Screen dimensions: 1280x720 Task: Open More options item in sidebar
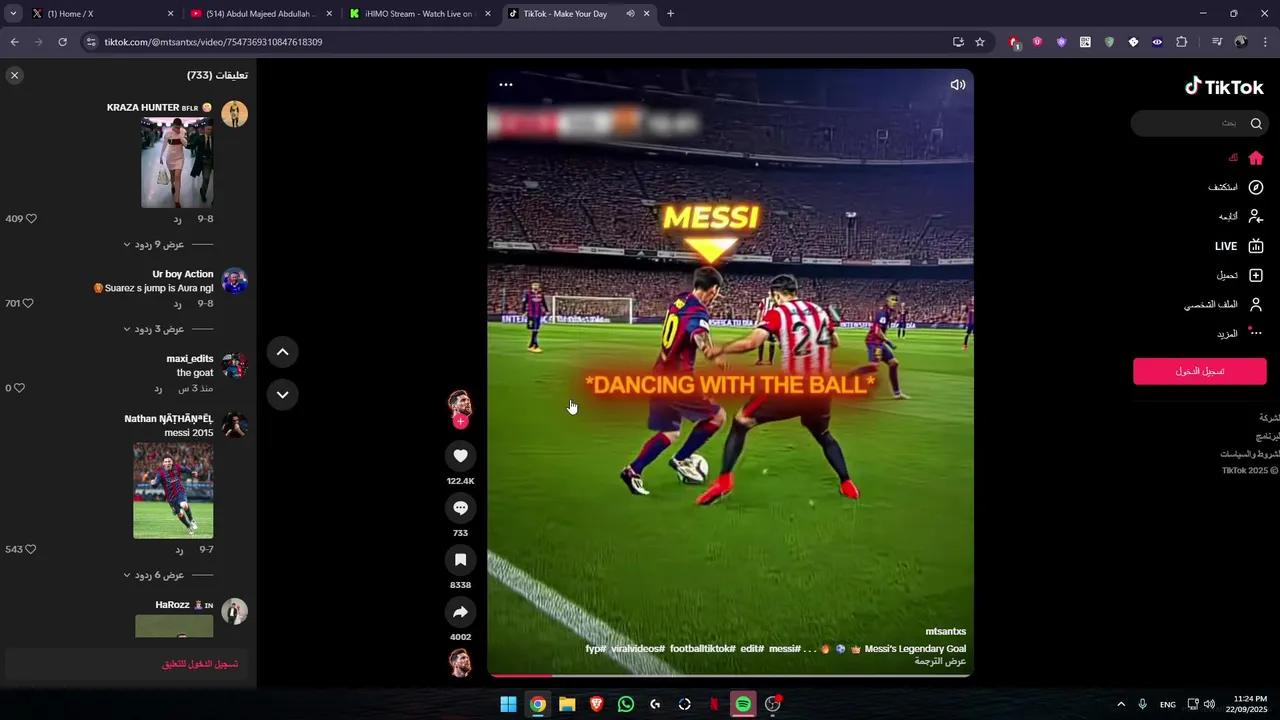click(1240, 333)
